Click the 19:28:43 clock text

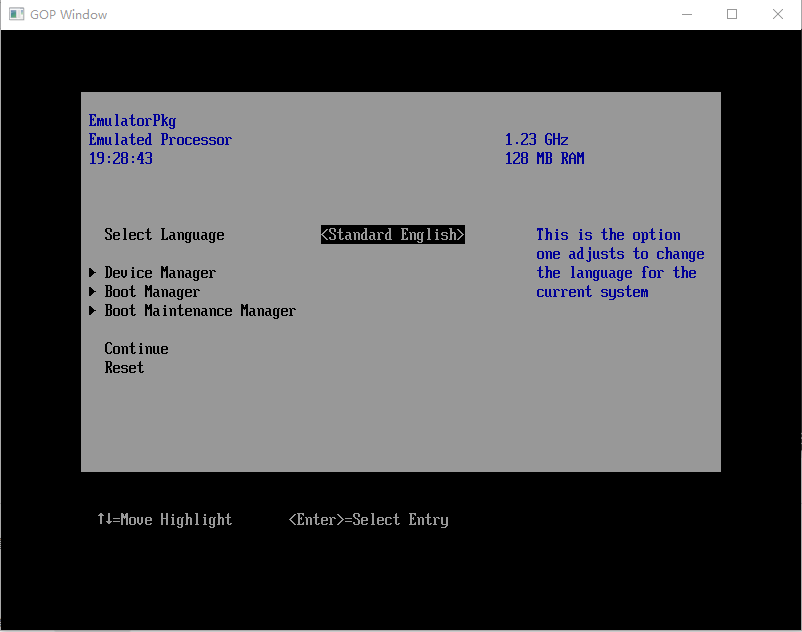[x=121, y=159]
